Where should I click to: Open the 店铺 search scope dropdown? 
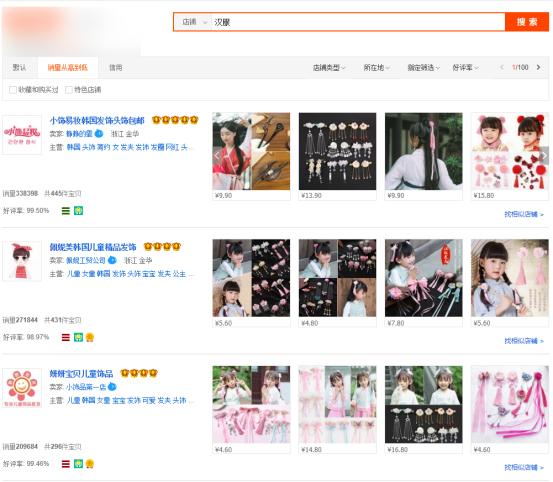point(194,22)
